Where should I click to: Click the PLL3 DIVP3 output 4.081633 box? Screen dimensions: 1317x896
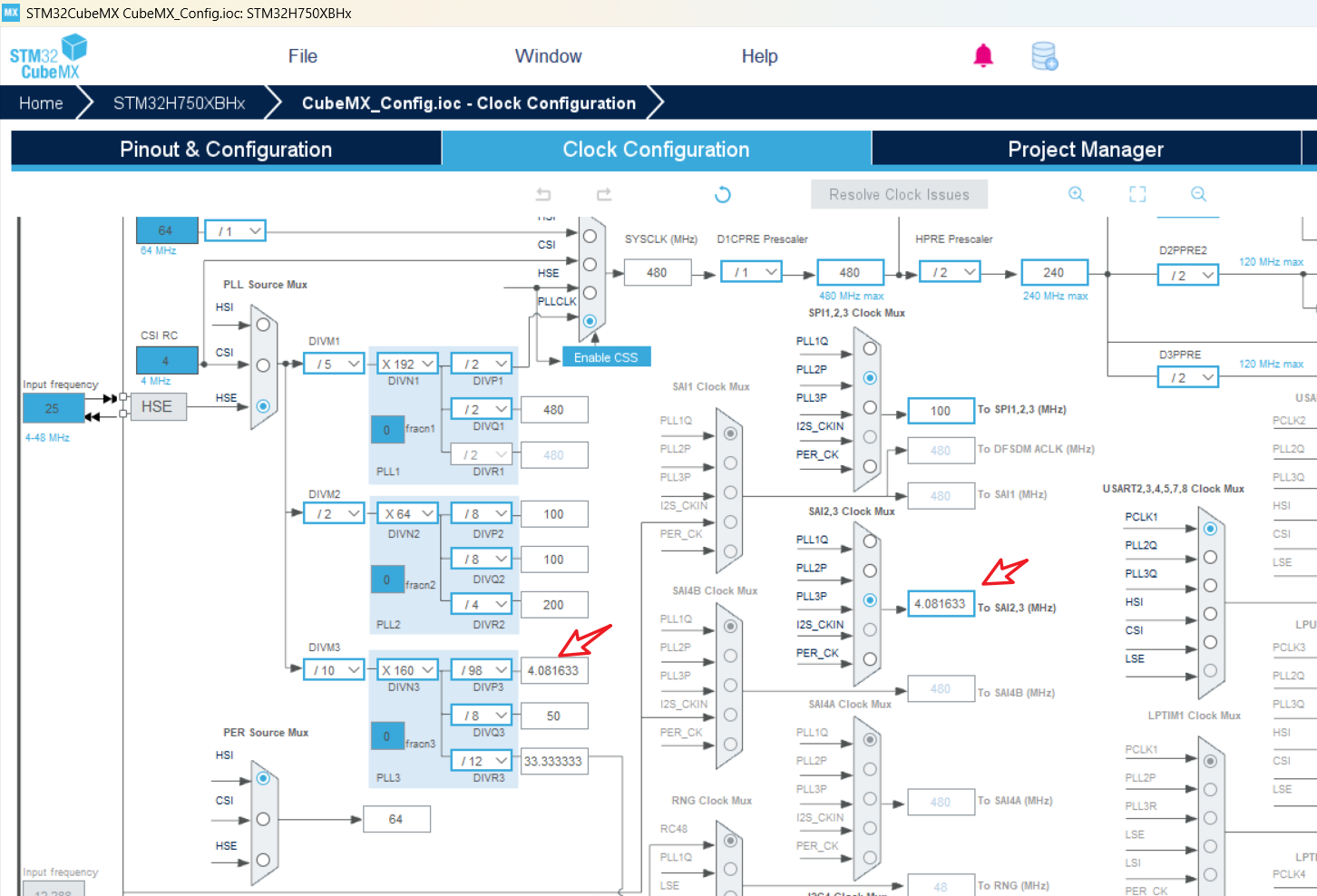[554, 671]
